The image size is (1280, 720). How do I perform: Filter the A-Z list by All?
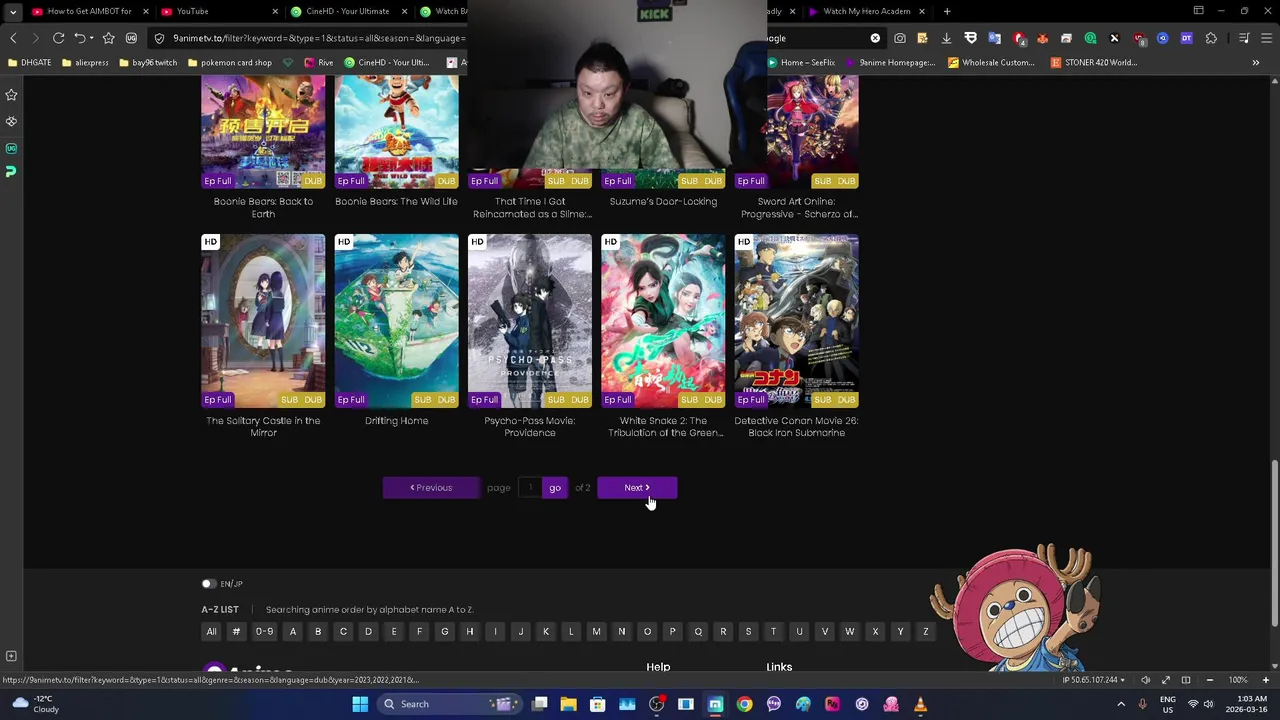click(x=211, y=632)
